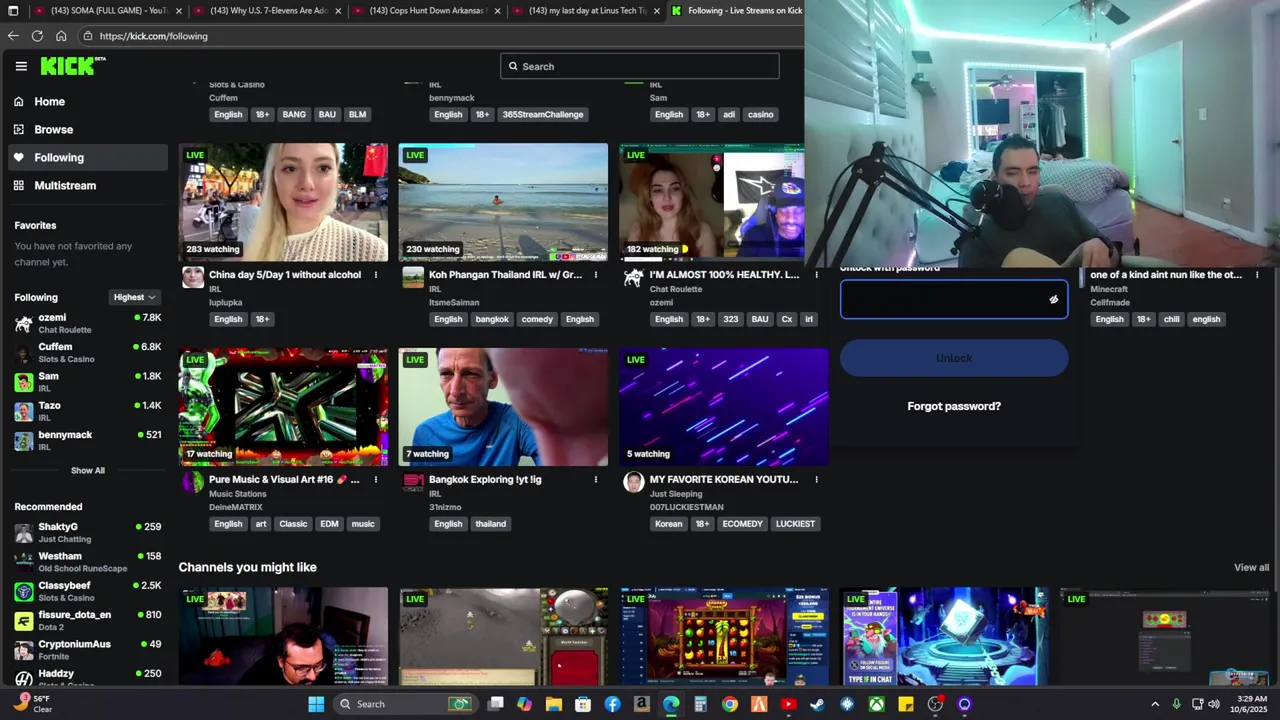Switch to my last day at Linus Tech tab
Image resolution: width=1280 pixels, height=720 pixels.
pos(586,11)
